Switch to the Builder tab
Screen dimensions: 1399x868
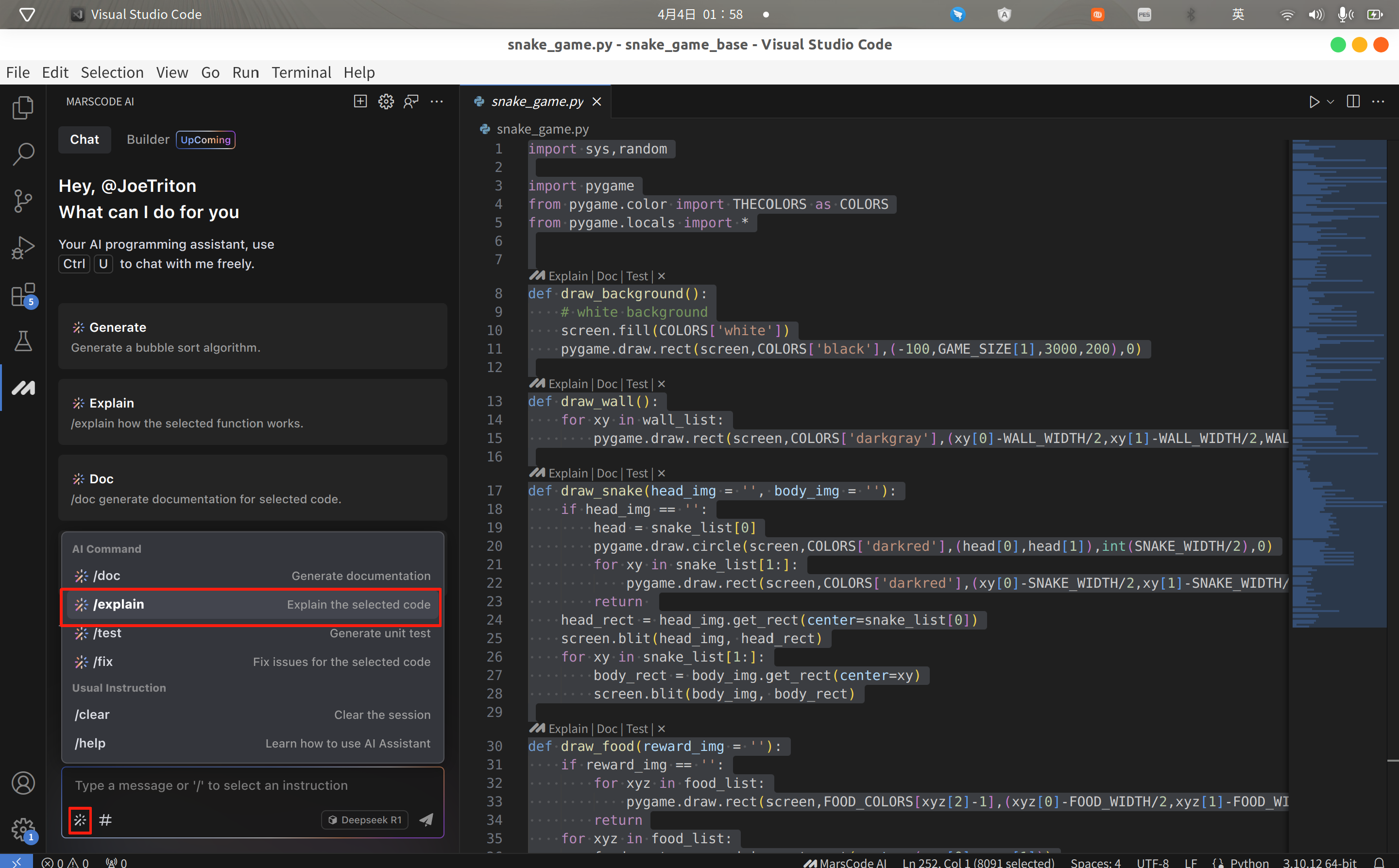148,139
